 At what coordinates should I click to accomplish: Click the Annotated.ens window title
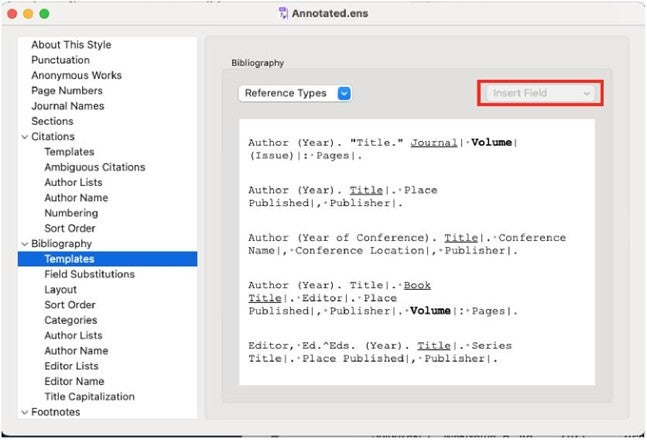[x=330, y=13]
